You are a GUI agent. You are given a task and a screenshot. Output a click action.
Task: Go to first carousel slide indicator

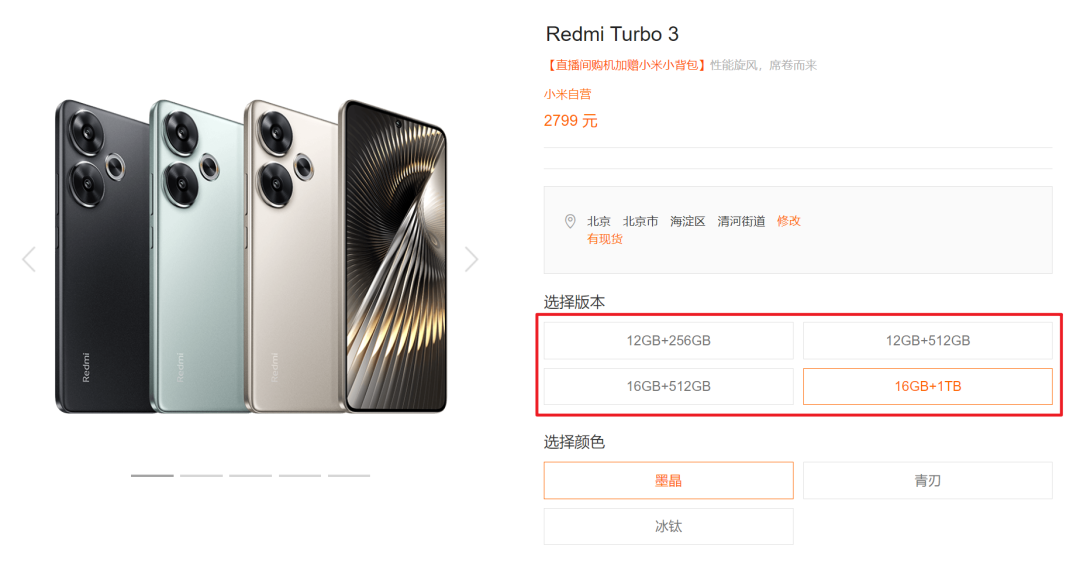pos(152,475)
